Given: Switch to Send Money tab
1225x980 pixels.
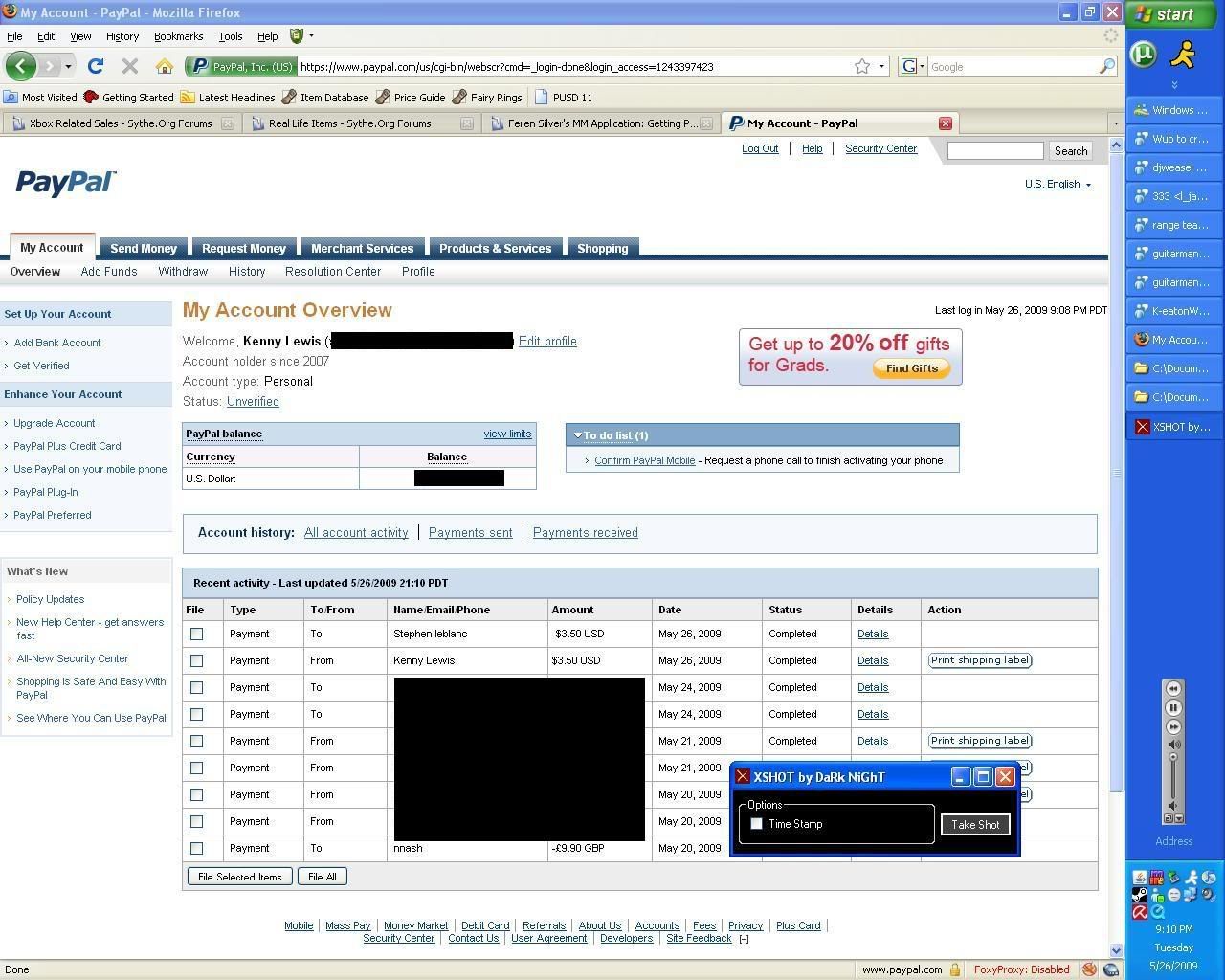Looking at the screenshot, I should [144, 248].
